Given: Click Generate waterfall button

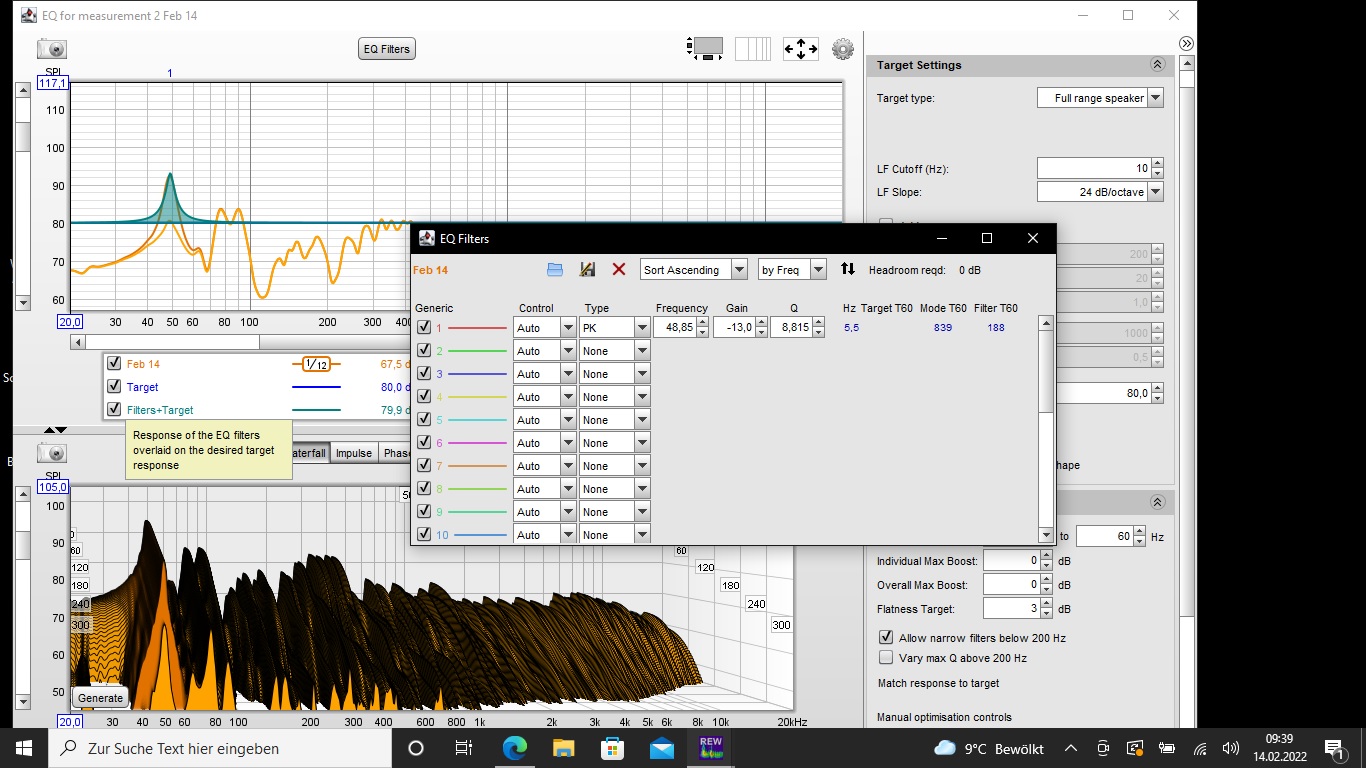Looking at the screenshot, I should coord(100,698).
